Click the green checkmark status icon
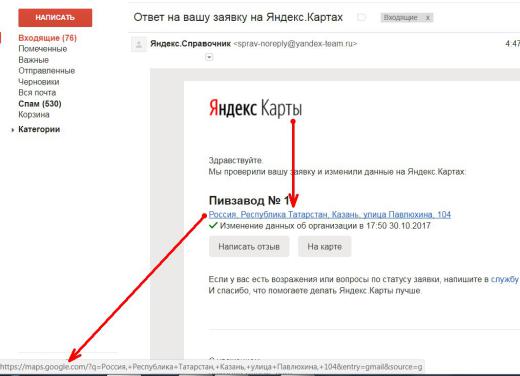The height and width of the screenshot is (376, 520). point(213,226)
